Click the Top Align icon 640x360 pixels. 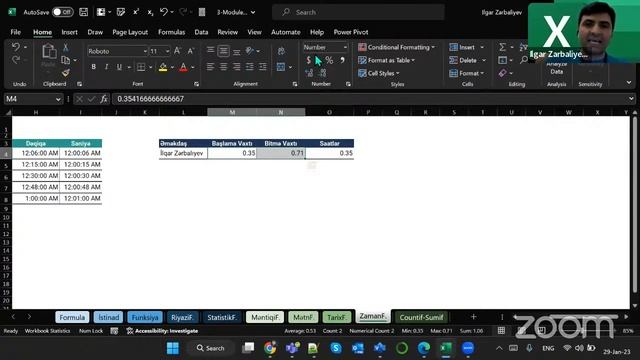click(x=210, y=51)
